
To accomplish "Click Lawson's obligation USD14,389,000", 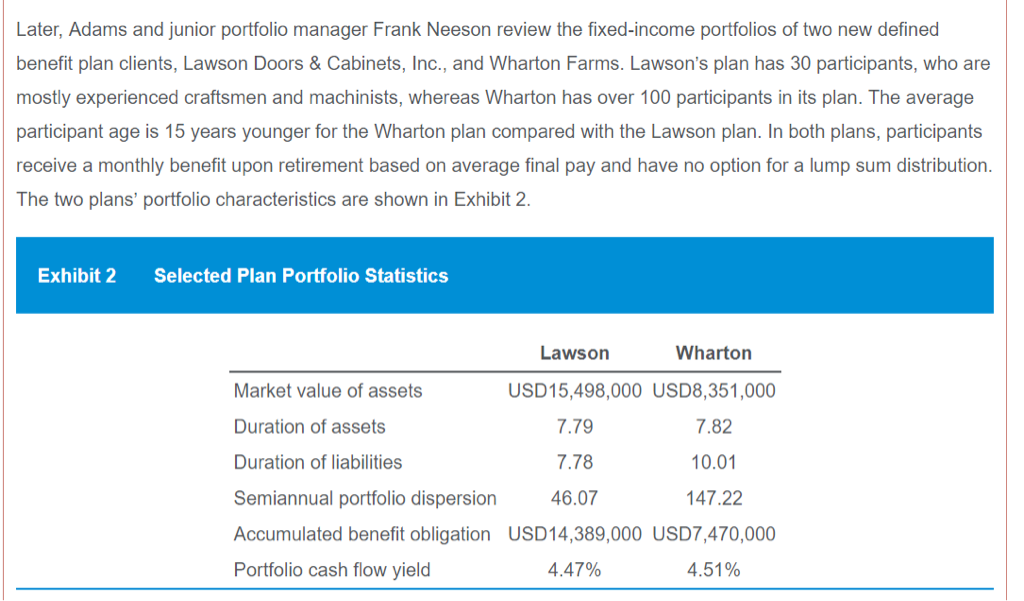I will (574, 534).
